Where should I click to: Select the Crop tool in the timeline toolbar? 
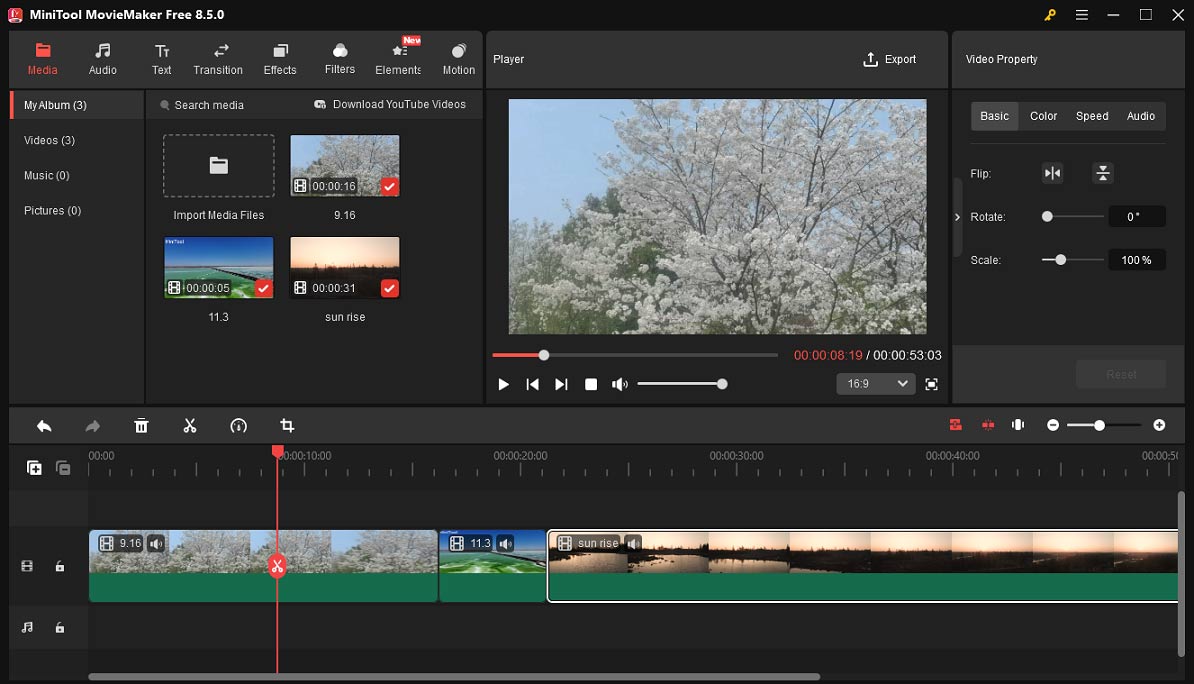click(287, 425)
